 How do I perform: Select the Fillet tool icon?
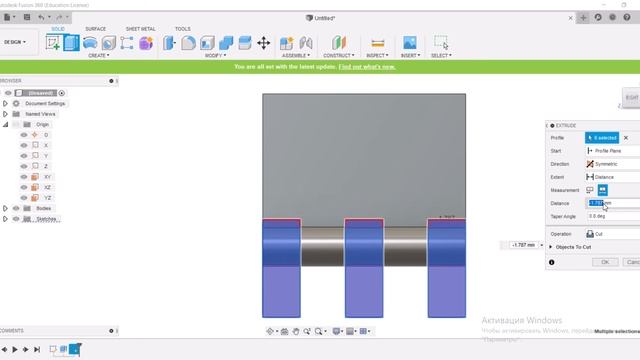click(x=188, y=43)
